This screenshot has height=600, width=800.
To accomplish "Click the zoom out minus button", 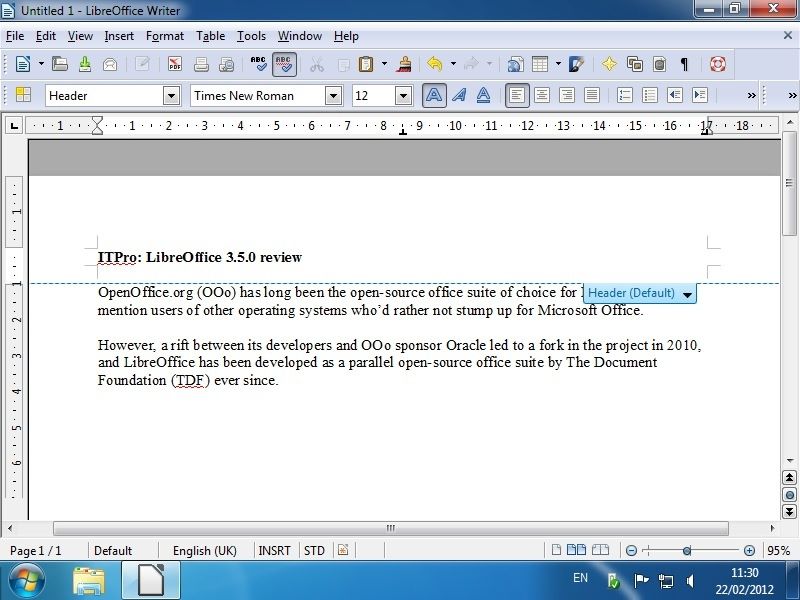I will (631, 551).
